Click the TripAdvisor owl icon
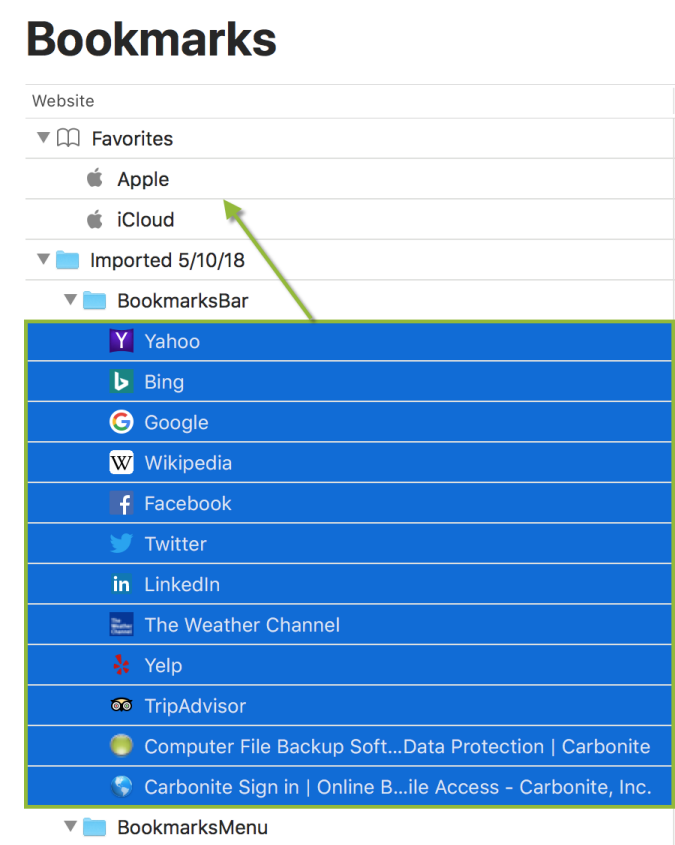Screen dimensions: 675x845 point(121,706)
